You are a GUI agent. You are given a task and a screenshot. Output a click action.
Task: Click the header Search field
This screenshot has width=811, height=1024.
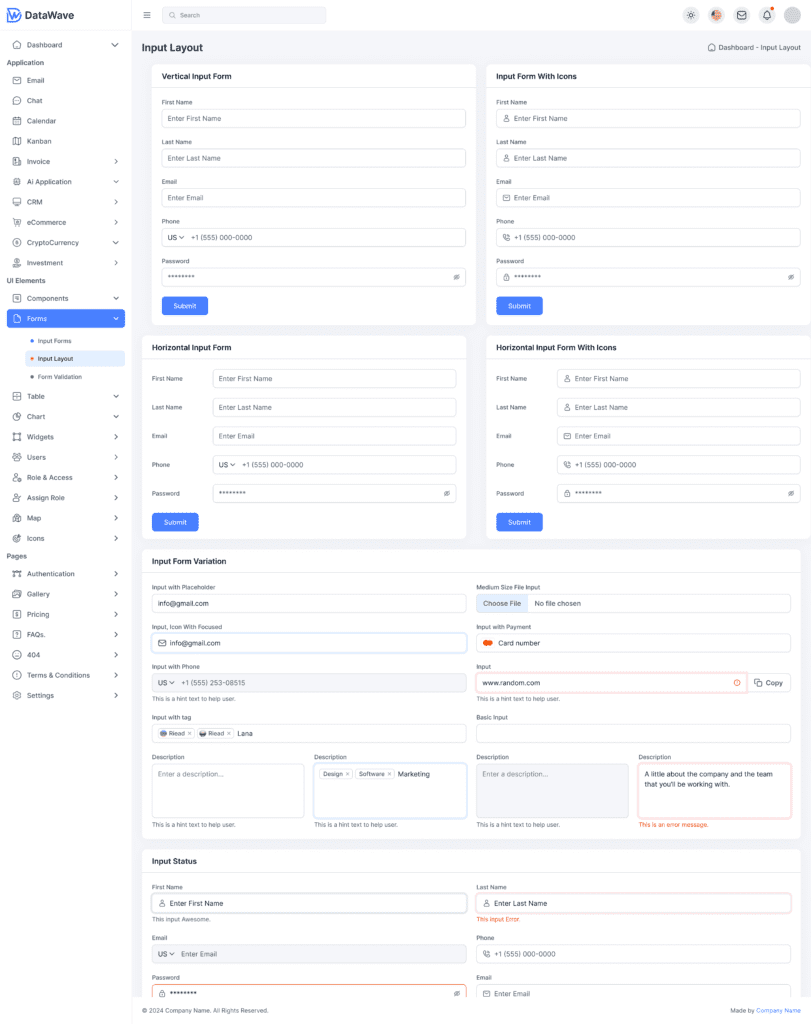coord(244,15)
